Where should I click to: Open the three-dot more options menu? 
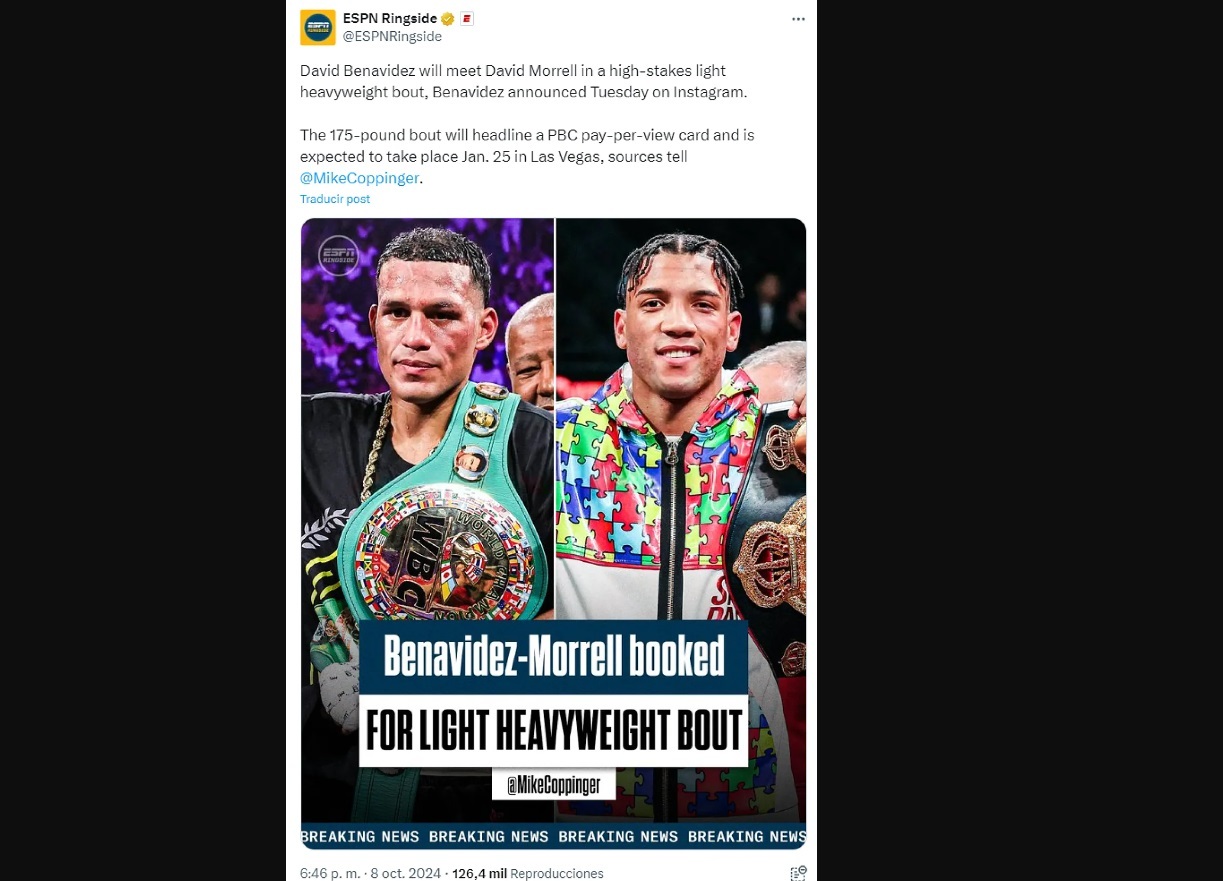[x=798, y=19]
